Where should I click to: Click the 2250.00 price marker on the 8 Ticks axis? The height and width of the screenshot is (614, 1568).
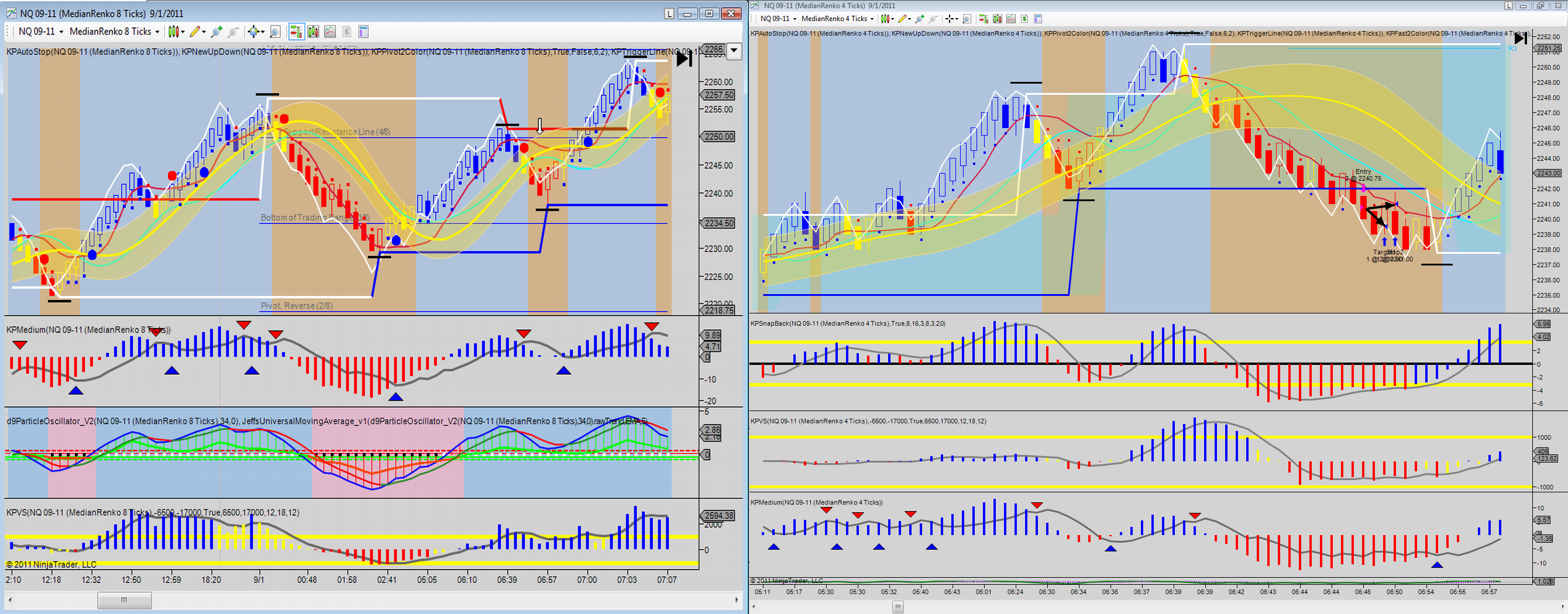tap(719, 136)
